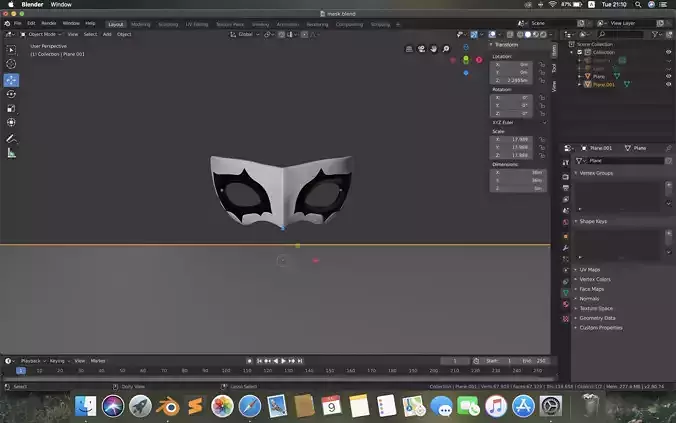Jump to the timeline start frame

(259, 361)
